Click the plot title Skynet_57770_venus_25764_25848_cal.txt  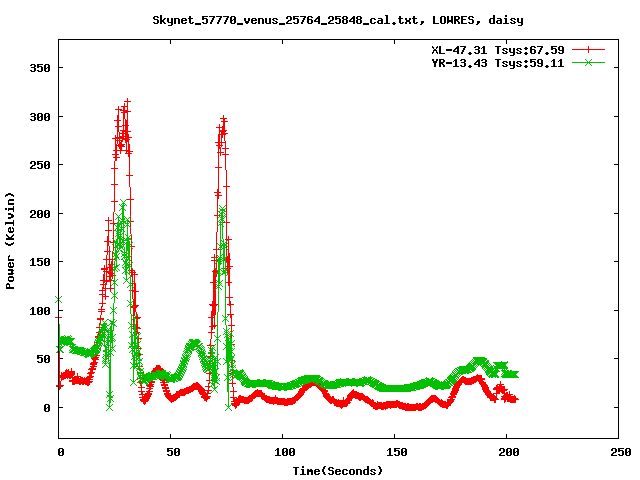coord(338,20)
